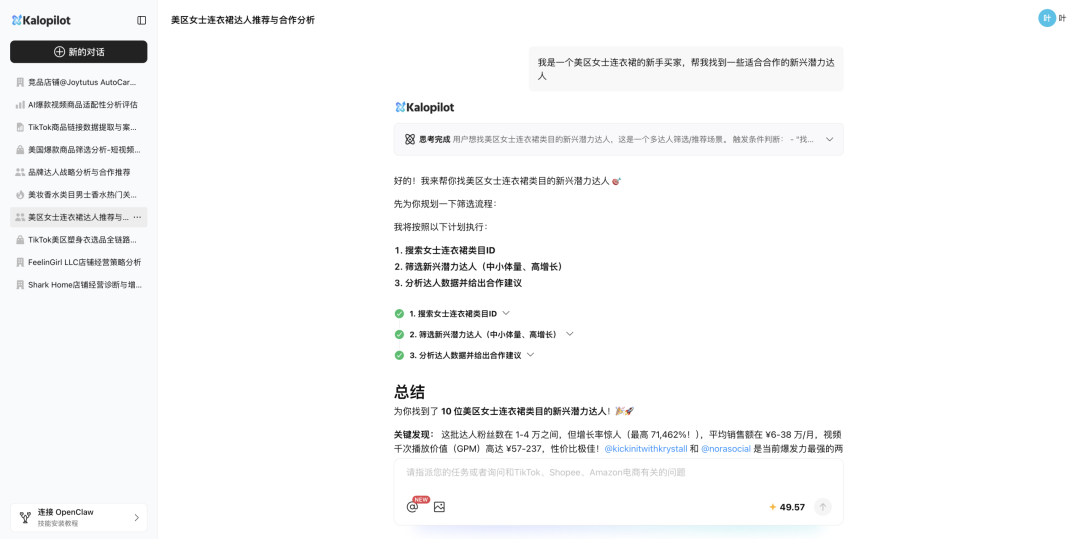Click the @ mention icon with NEW badge

pyautogui.click(x=412, y=507)
